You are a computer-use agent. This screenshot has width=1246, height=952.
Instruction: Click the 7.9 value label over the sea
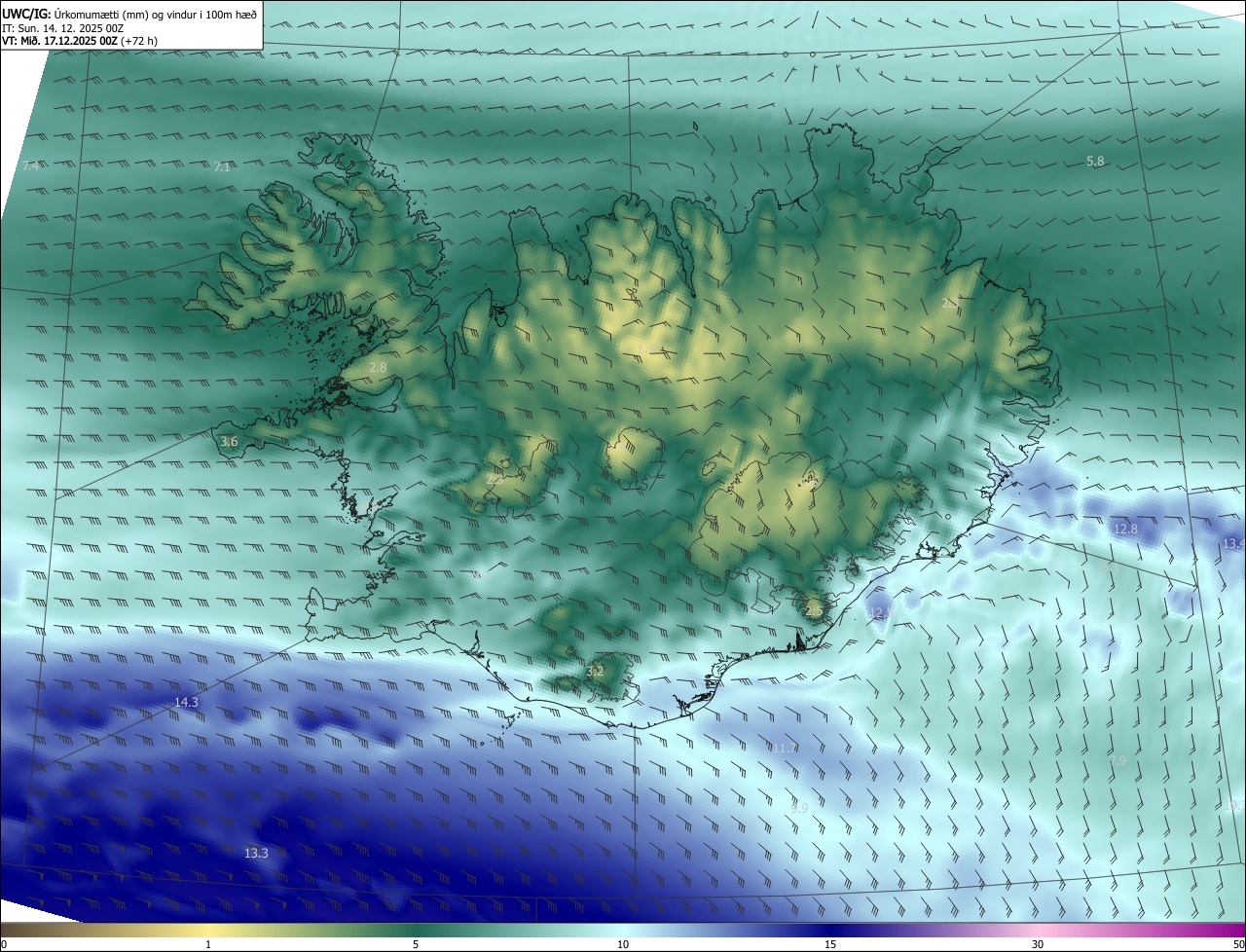[x=1117, y=761]
